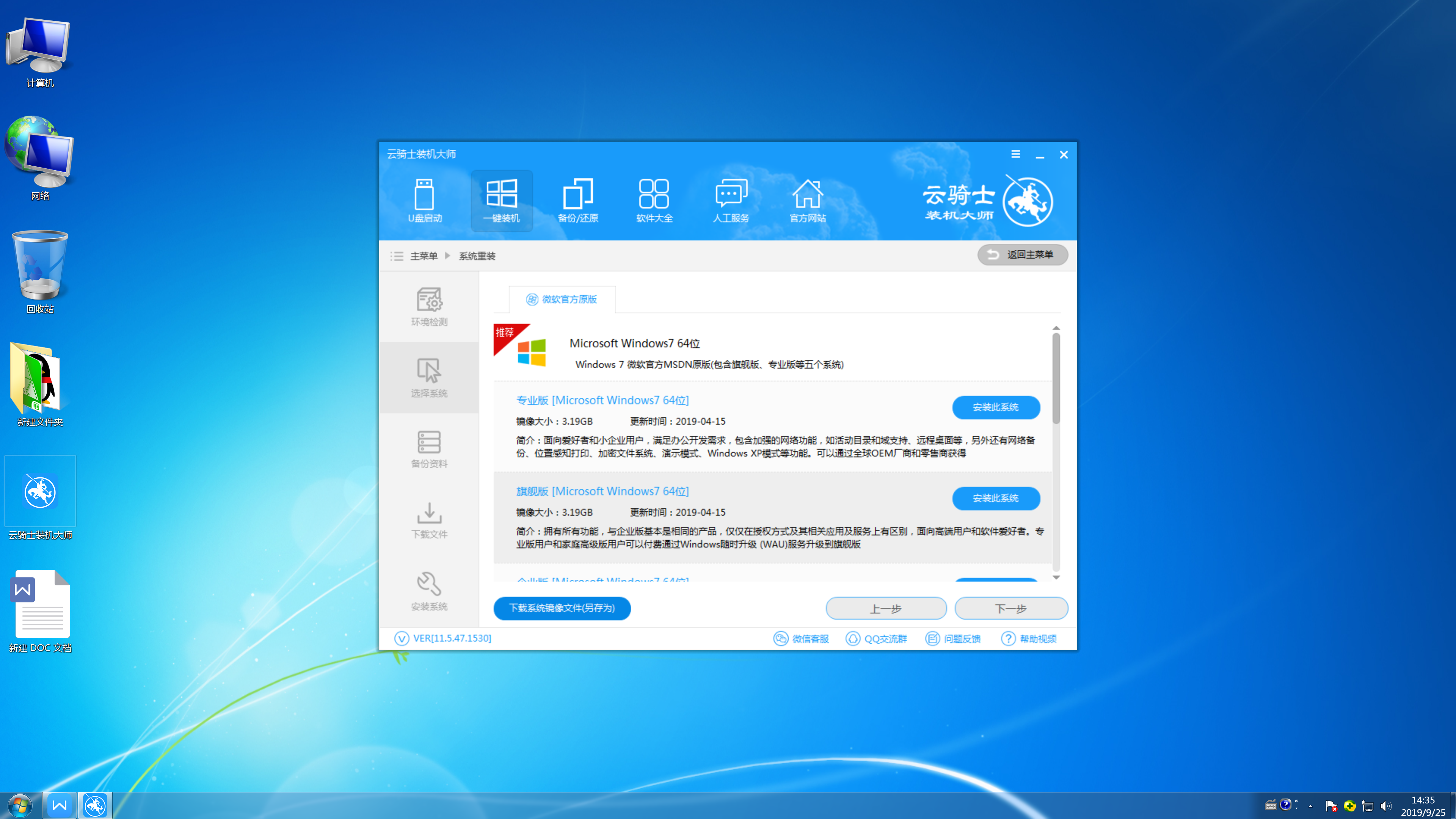Click the network tray icon

[x=1367, y=806]
